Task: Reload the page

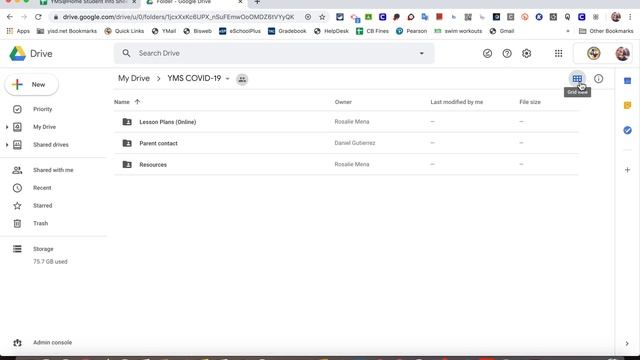Action: tap(38, 17)
